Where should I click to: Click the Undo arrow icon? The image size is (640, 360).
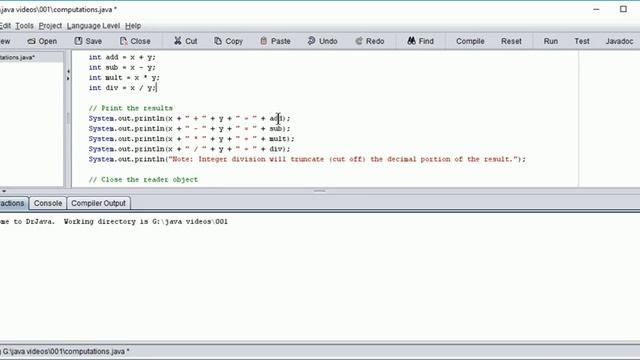pos(311,41)
